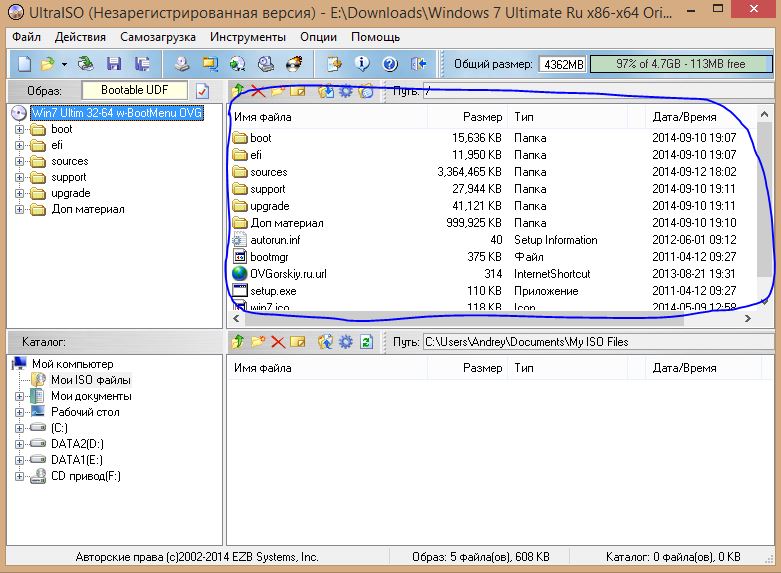
Task: Open the Опции menu
Action: [318, 37]
